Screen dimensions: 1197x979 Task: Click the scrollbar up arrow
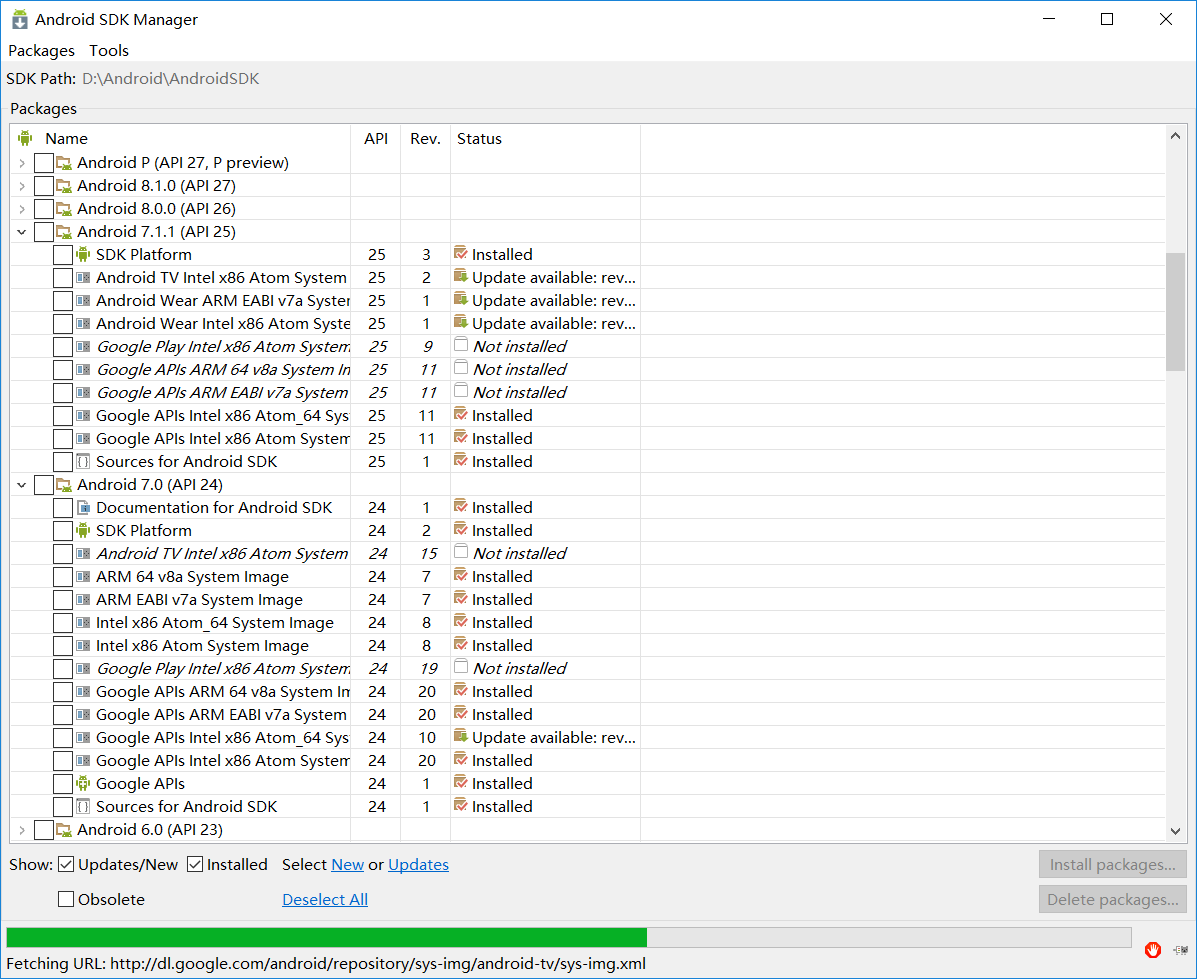tap(1175, 136)
